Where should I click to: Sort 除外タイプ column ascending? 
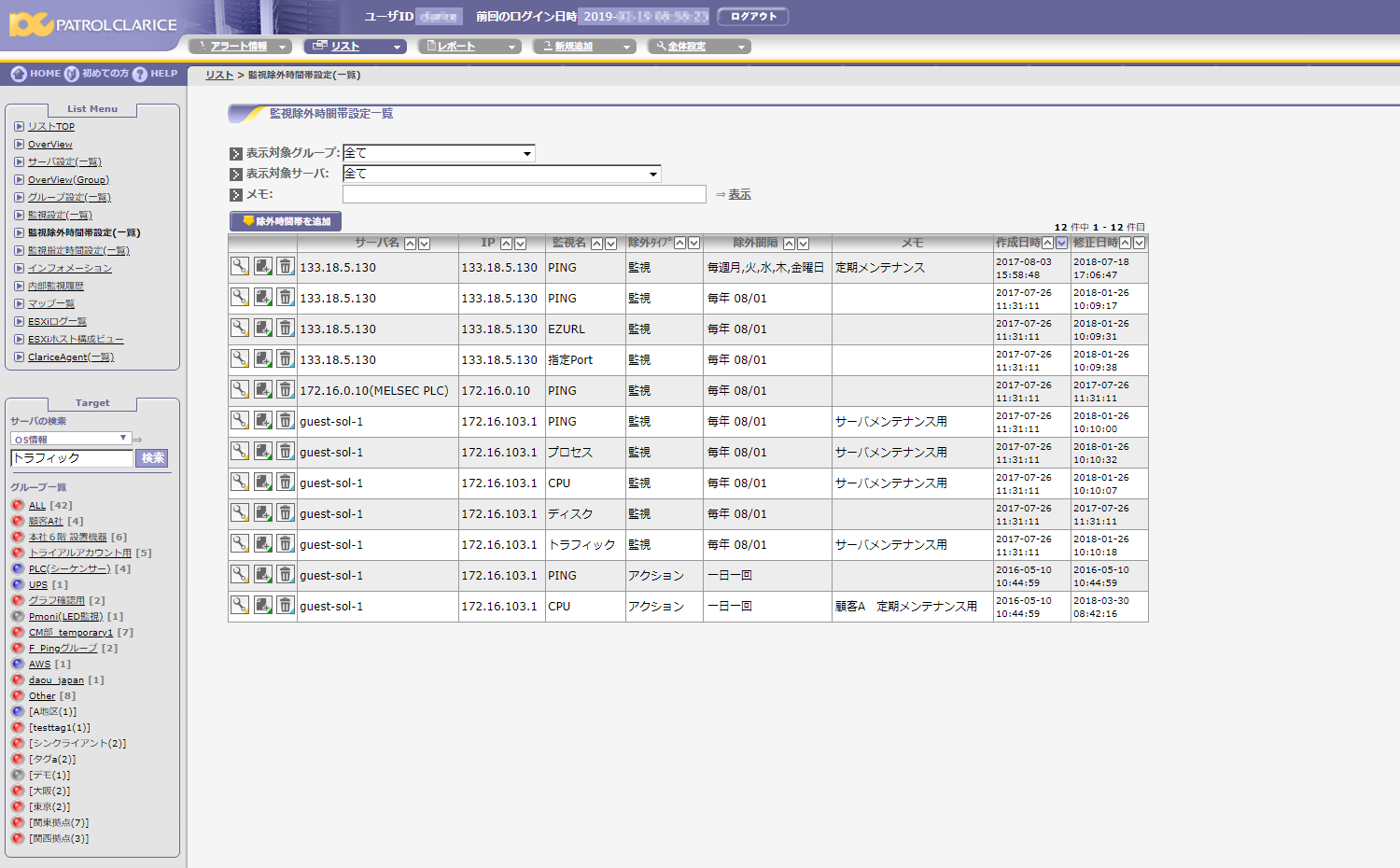679,243
